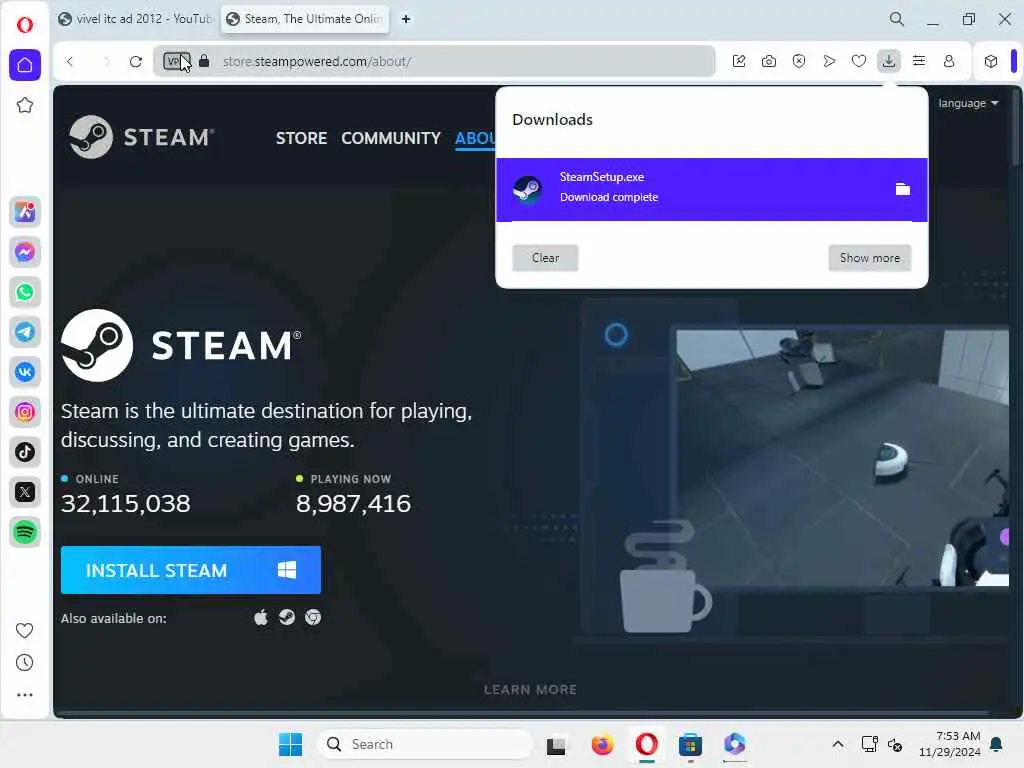Image resolution: width=1024 pixels, height=768 pixels.
Task: Add page to bookmarks heart icon
Action: (x=859, y=61)
